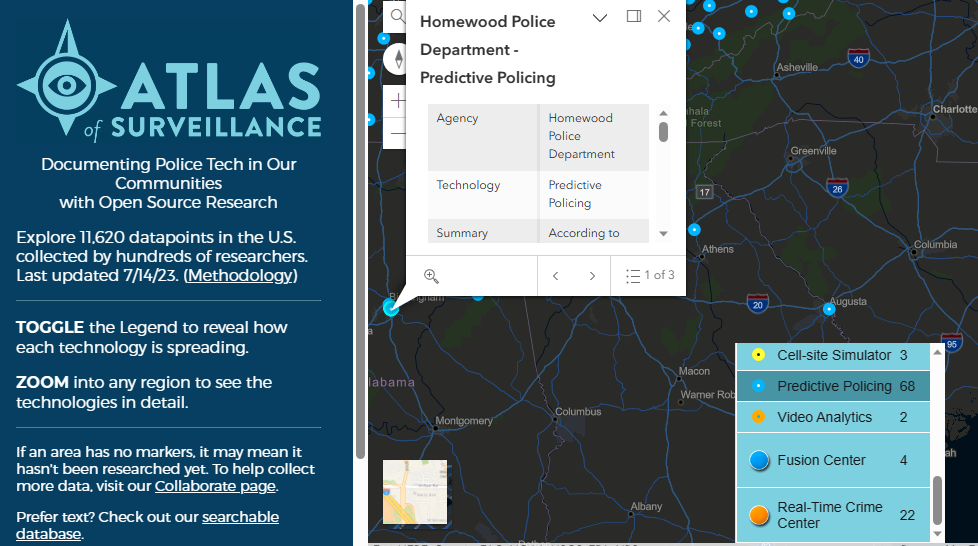Click the Predictive Policing value cell
978x546 pixels.
point(594,194)
